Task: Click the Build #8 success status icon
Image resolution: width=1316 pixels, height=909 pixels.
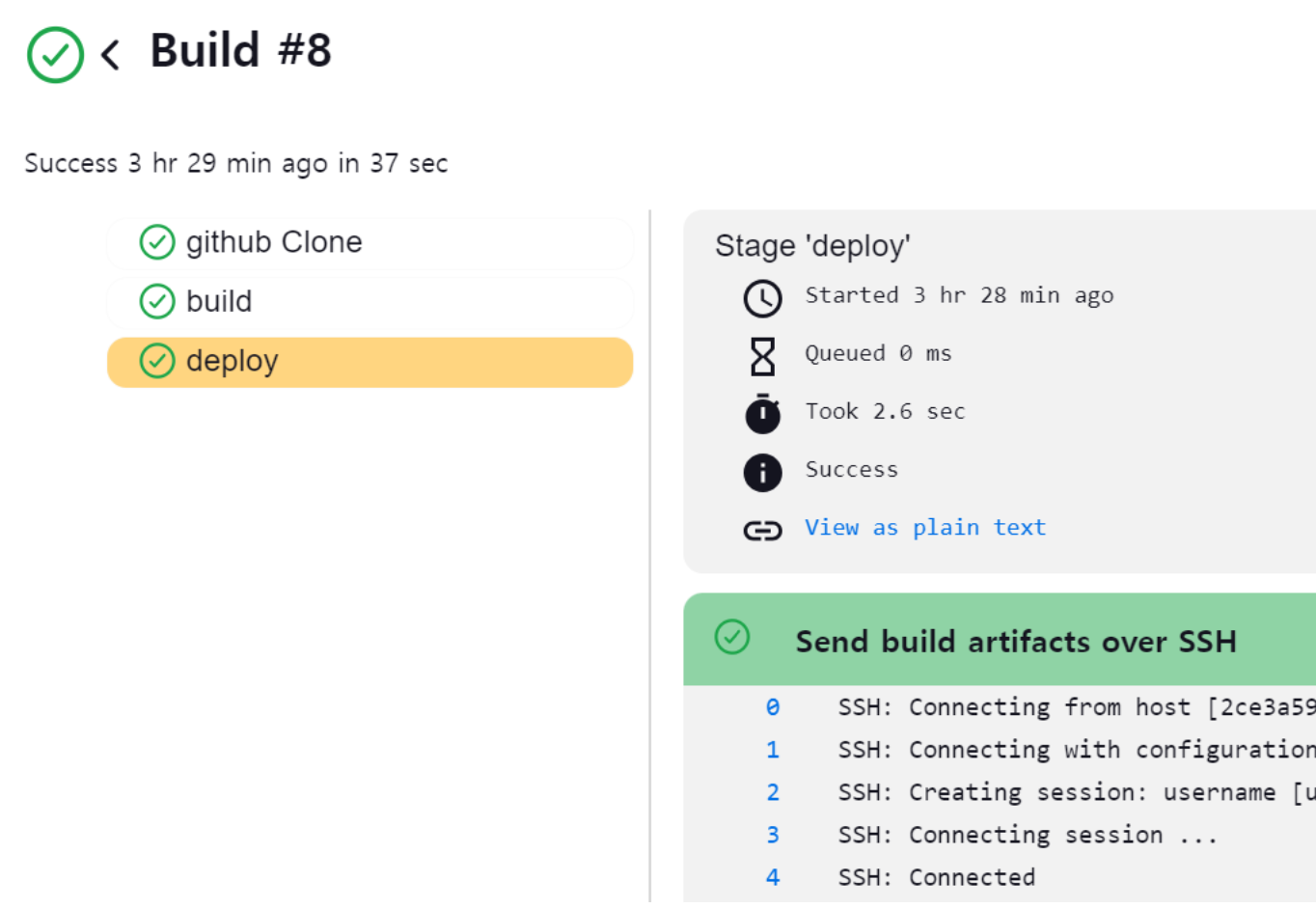Action: (55, 55)
